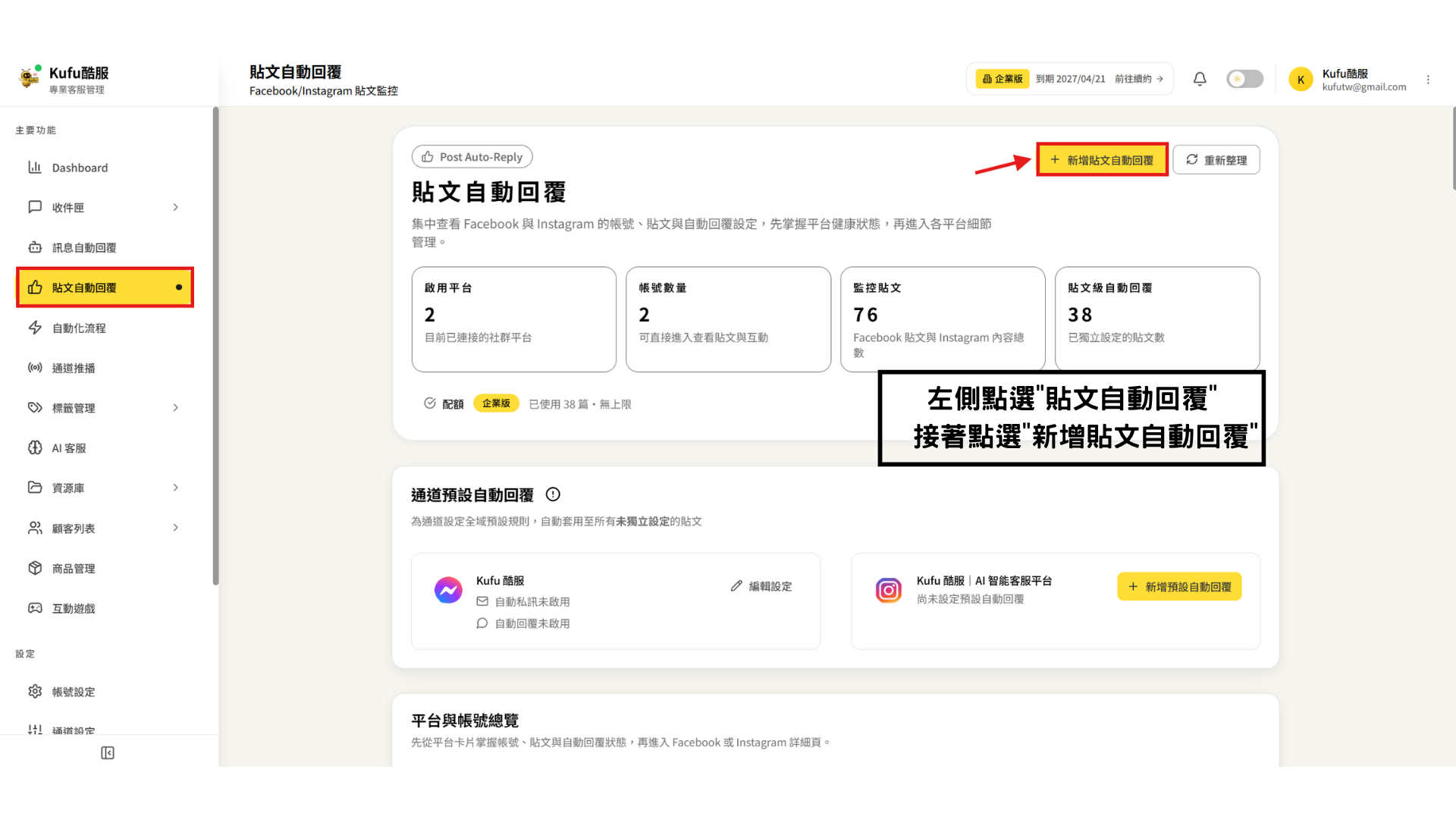
Task: Open AI 客服 in the sidebar
Action: point(105,448)
